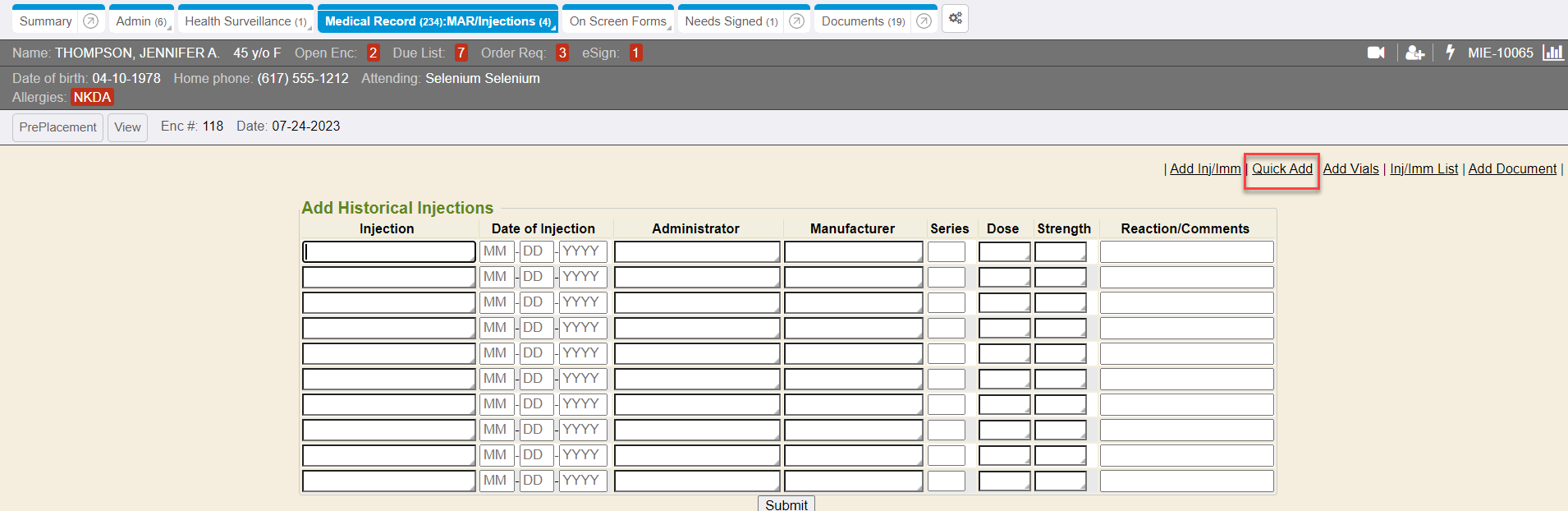Click the PrePlacement button
The image size is (1568, 511).
coord(57,127)
